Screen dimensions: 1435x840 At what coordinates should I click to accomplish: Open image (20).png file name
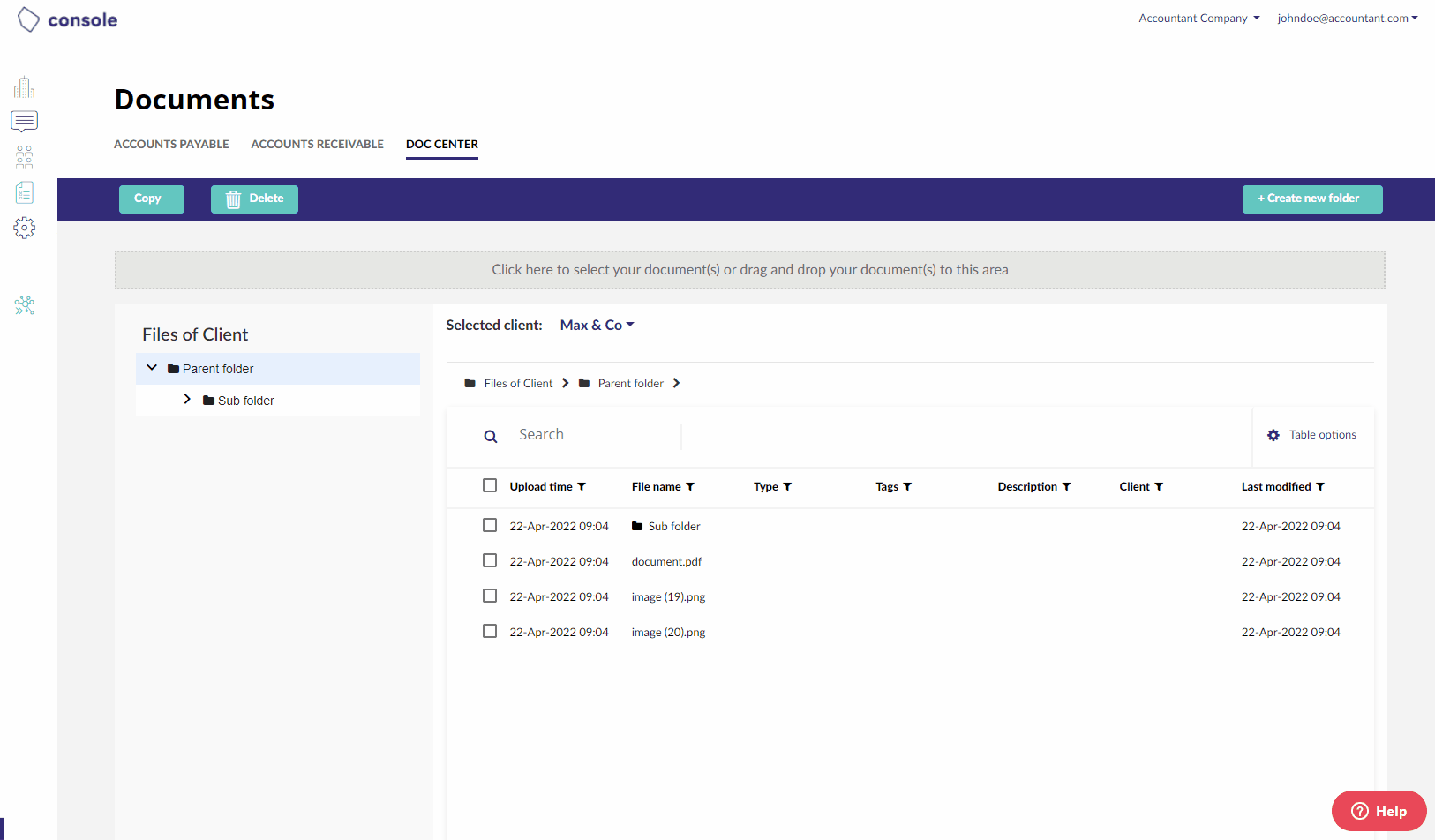click(x=668, y=632)
